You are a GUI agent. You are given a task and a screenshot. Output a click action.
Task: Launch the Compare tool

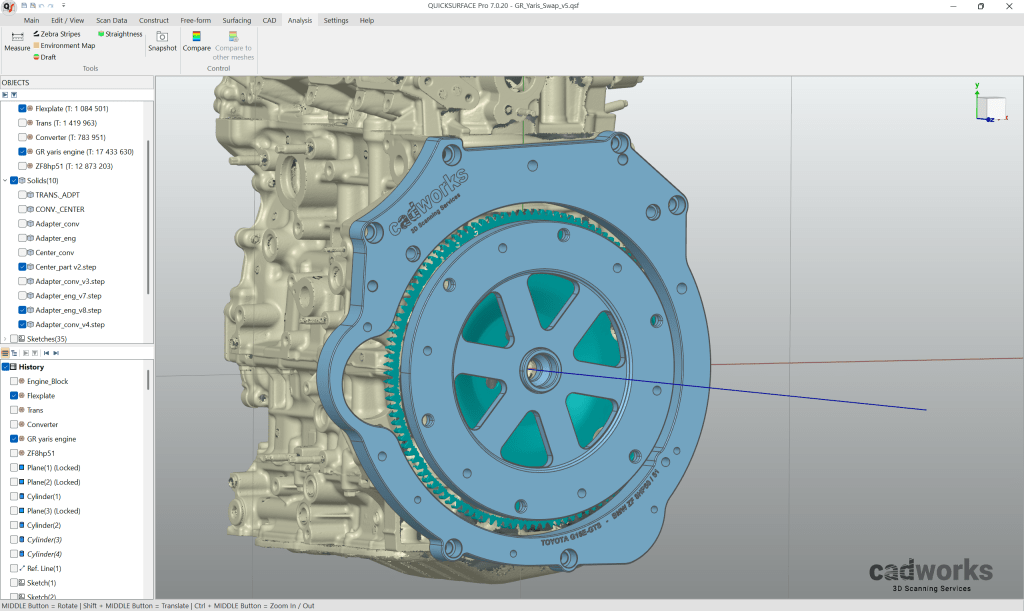pyautogui.click(x=196, y=42)
